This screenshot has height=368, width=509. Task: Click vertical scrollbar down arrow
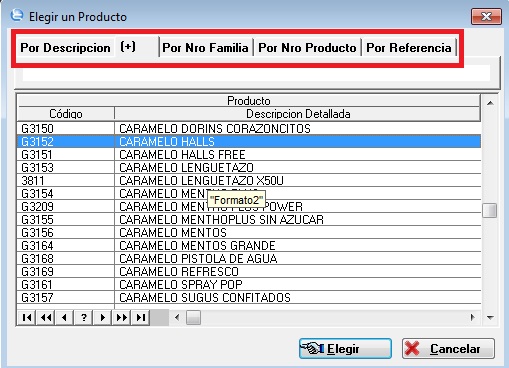click(490, 317)
